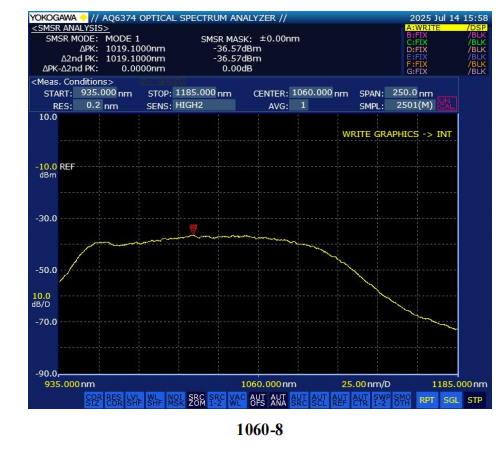Toggle the RES COR status indicator
The height and width of the screenshot is (456, 498).
pyautogui.click(x=114, y=400)
